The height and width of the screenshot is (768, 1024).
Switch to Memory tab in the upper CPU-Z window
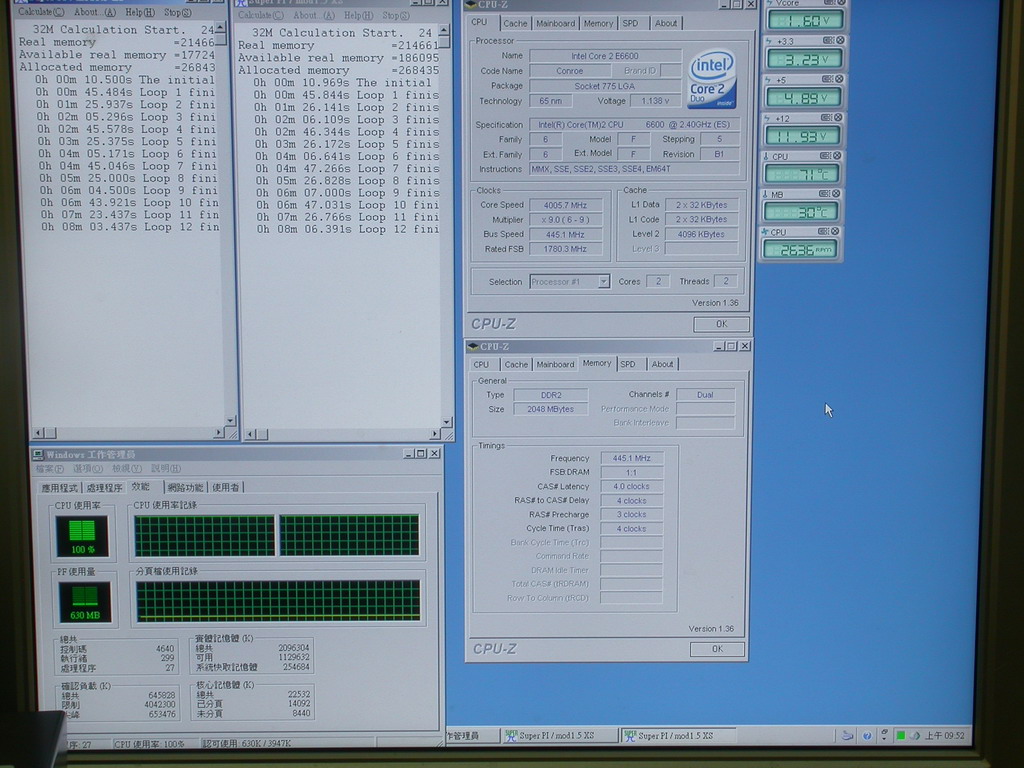point(598,24)
